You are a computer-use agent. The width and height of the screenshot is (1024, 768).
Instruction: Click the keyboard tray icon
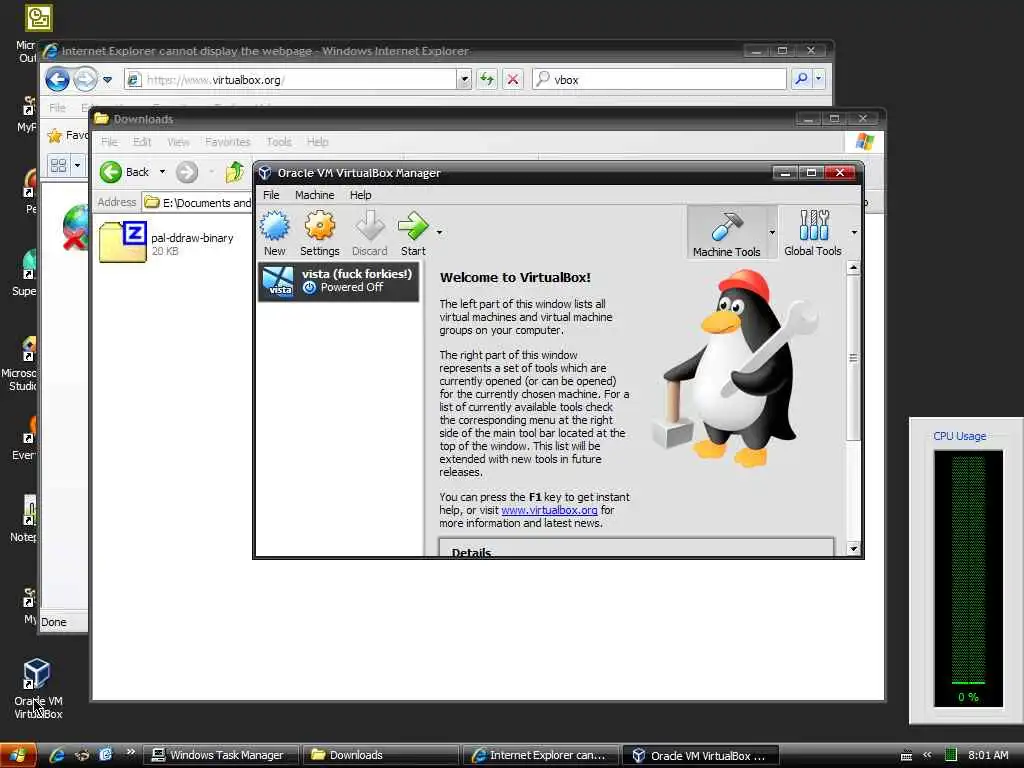pyautogui.click(x=906, y=756)
